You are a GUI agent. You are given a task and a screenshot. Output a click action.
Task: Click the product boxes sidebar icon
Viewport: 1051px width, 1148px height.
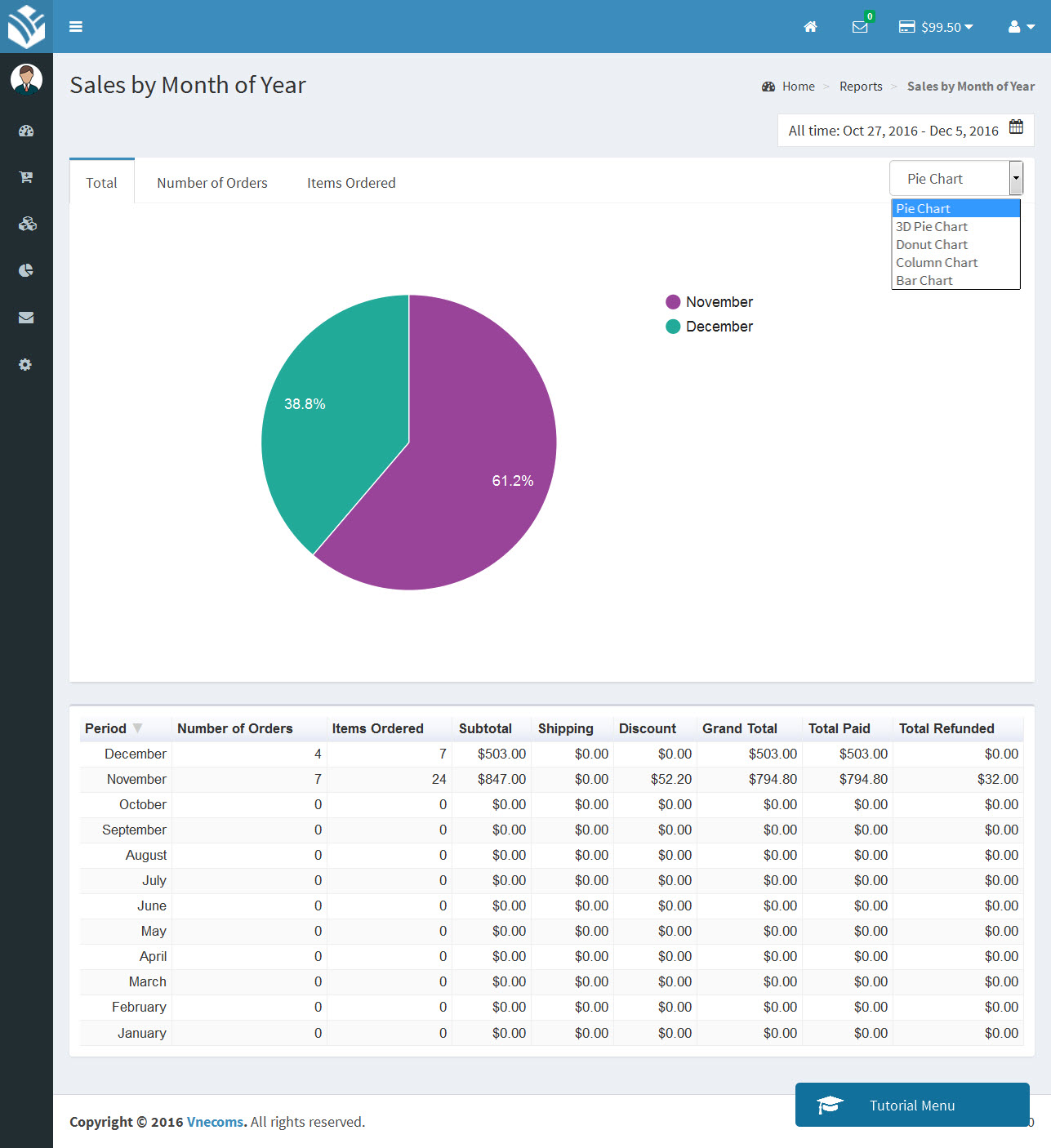[x=27, y=224]
